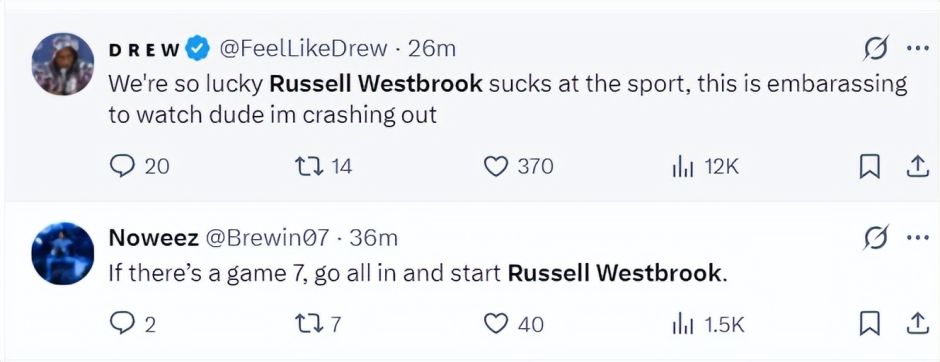Open more options menu on Noweez's tweet
This screenshot has height=362, width=940.
point(917,238)
